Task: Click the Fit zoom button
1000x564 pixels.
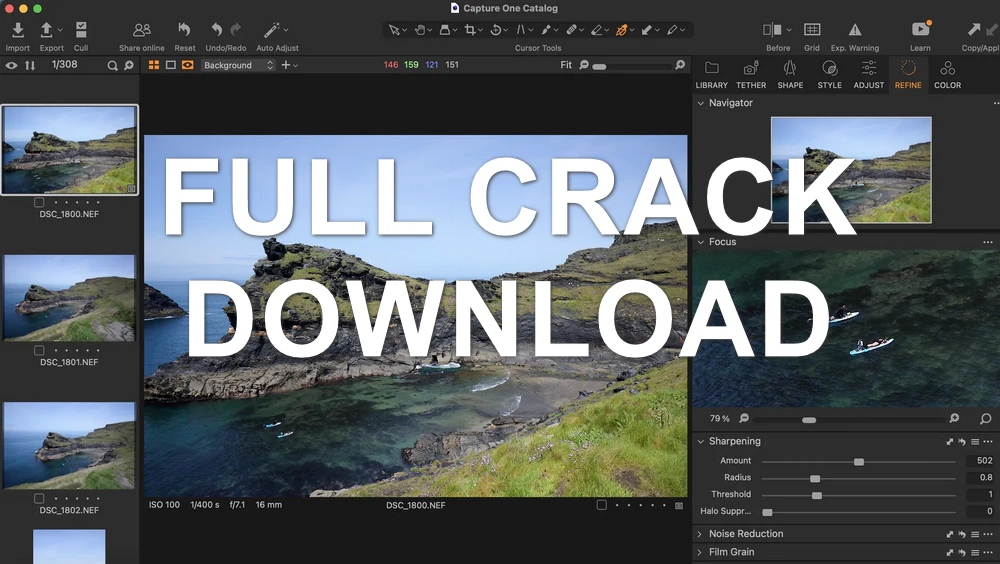Action: tap(566, 65)
